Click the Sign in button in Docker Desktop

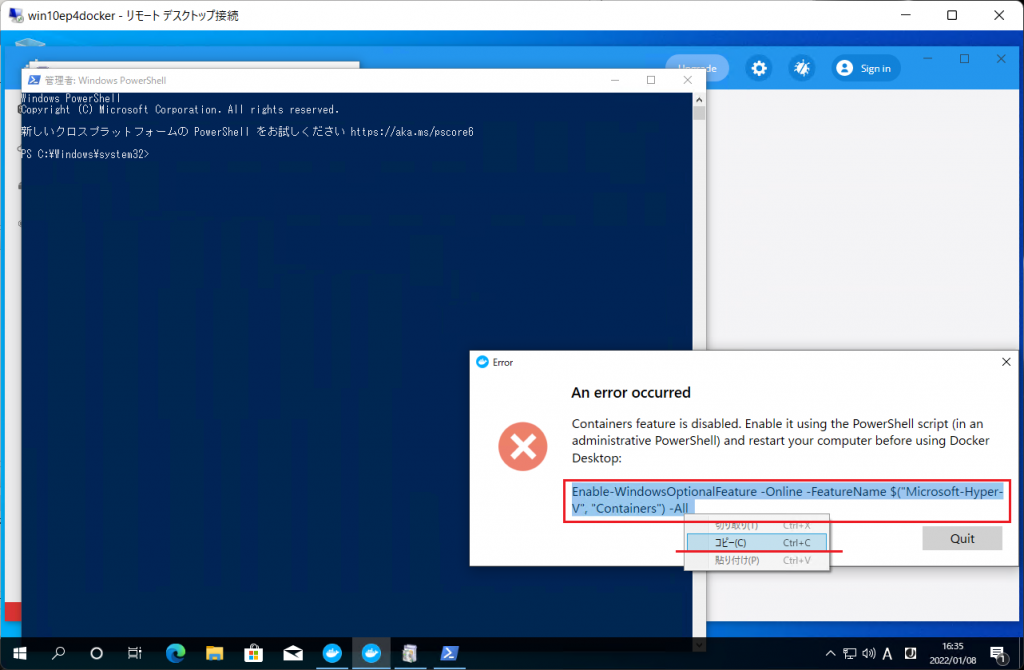pyautogui.click(x=866, y=68)
